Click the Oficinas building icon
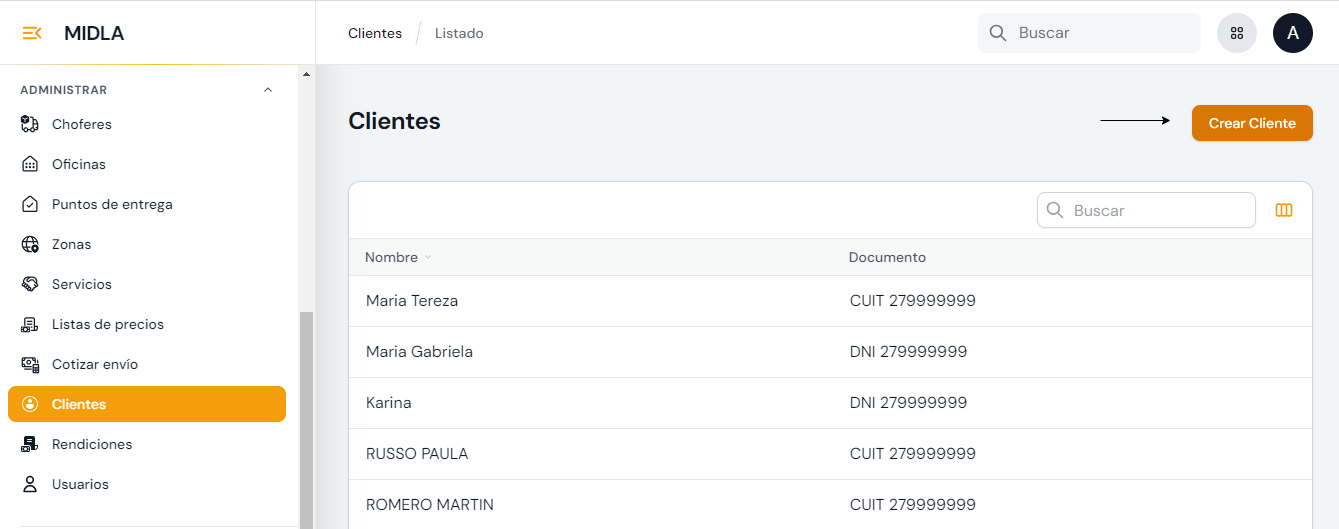1339x529 pixels. 30,164
